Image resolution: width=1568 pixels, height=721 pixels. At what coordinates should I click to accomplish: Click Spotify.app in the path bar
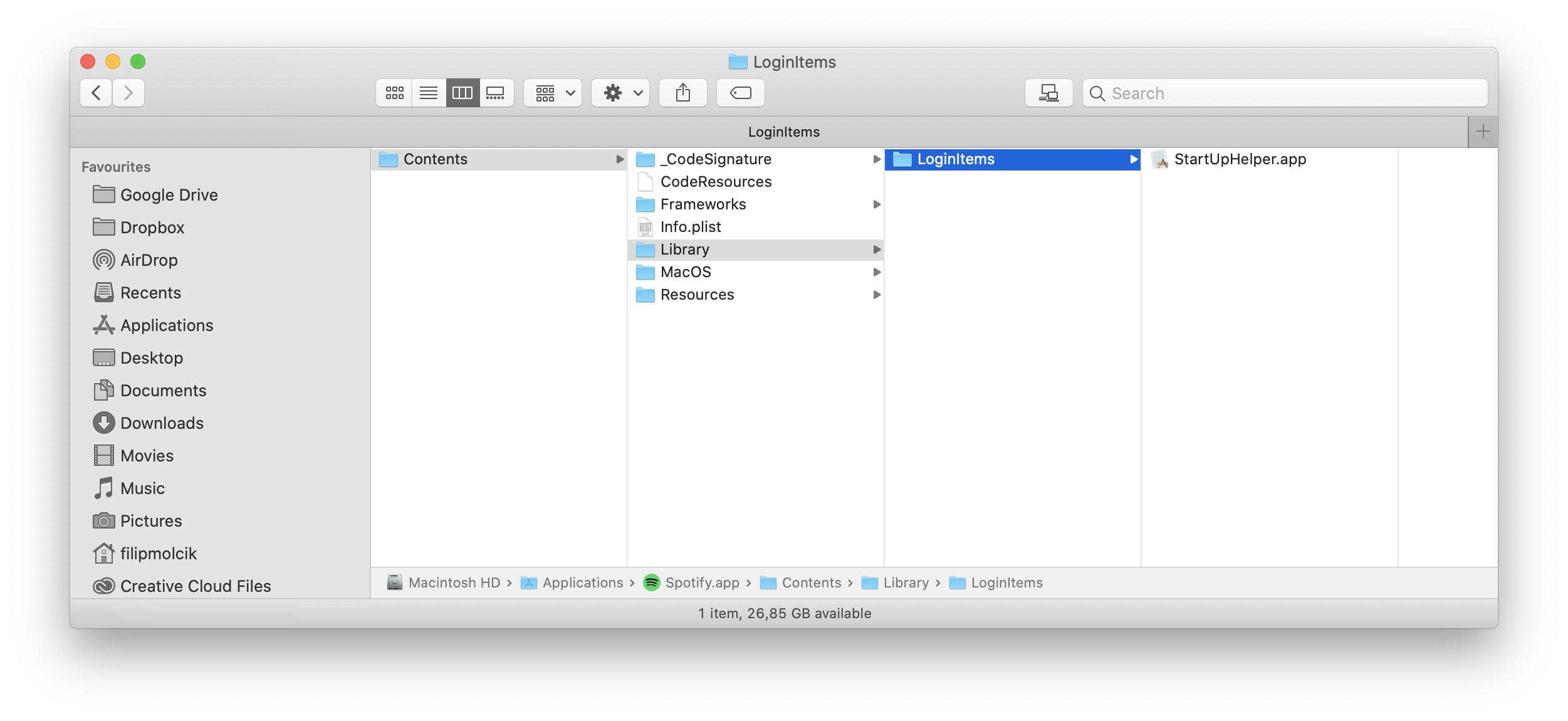point(702,582)
